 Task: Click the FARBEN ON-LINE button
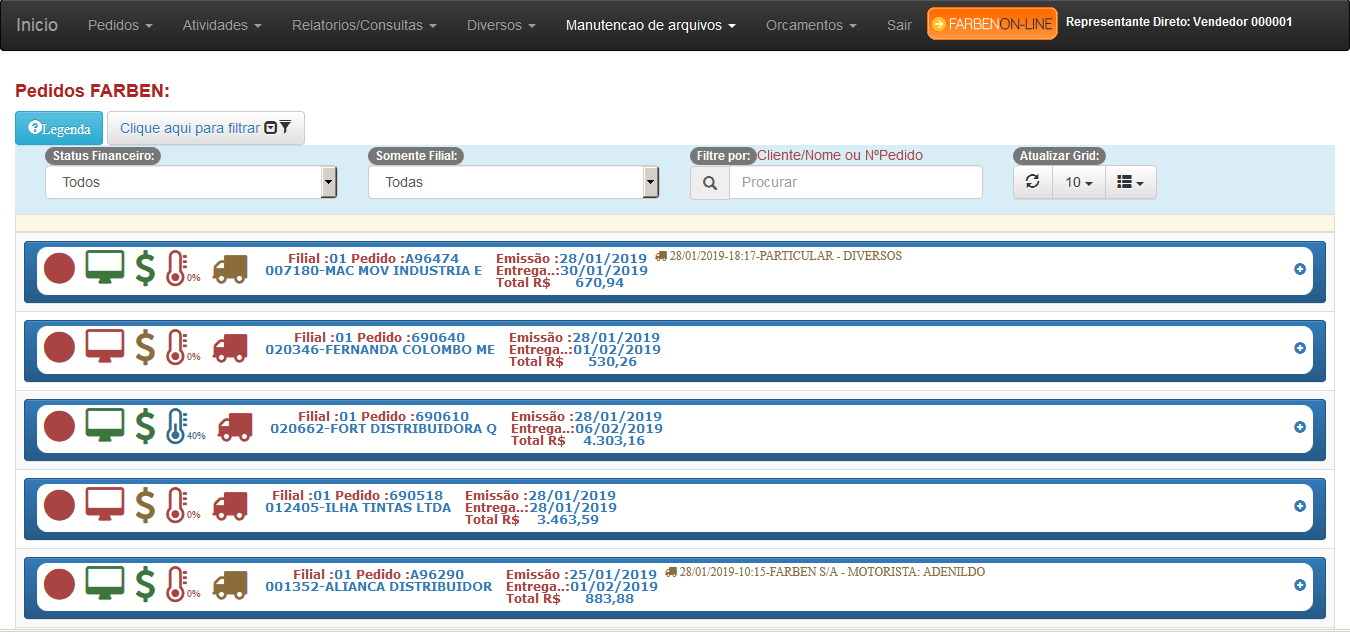point(992,24)
